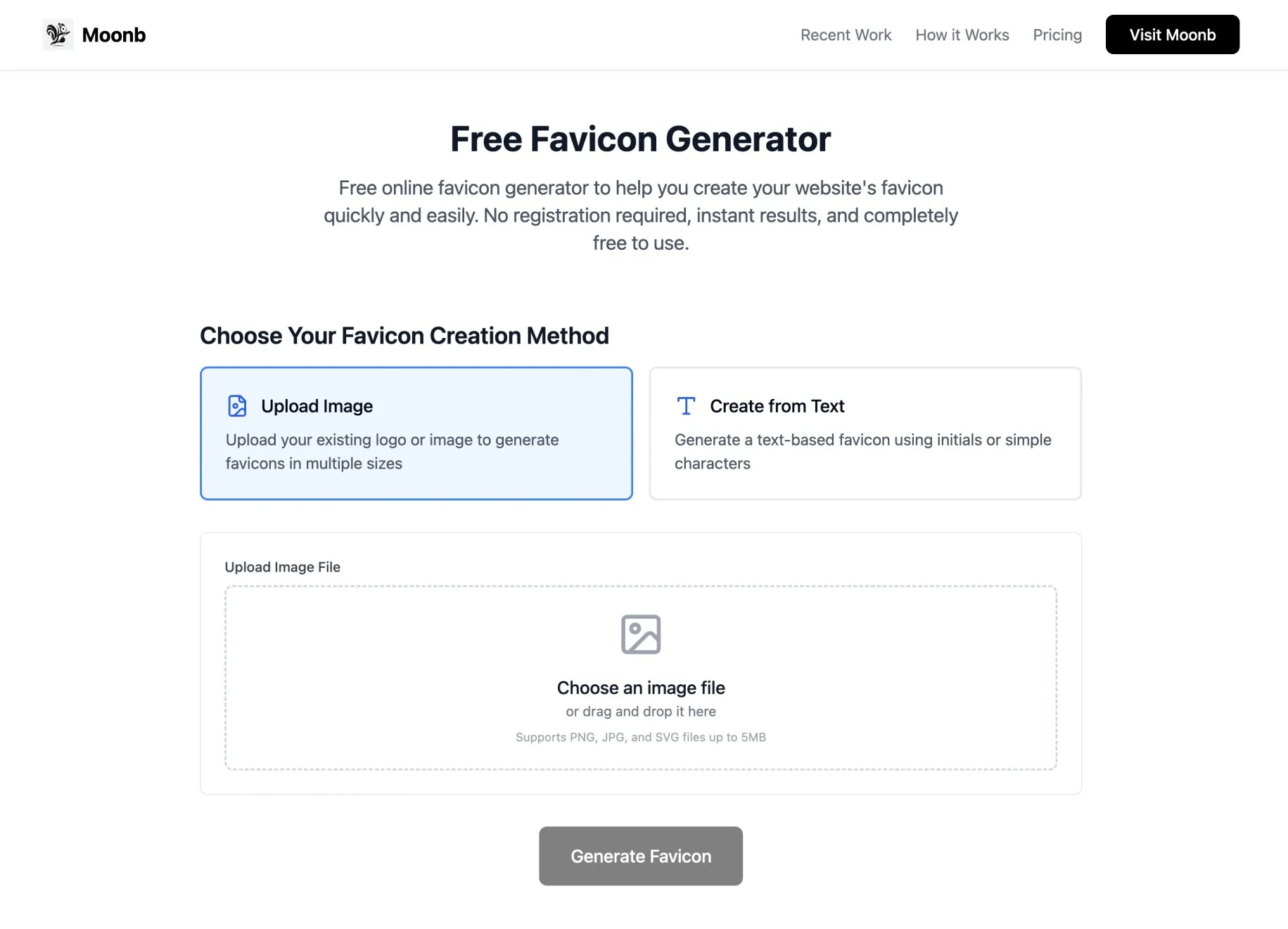This screenshot has width=1288, height=929.
Task: View the Pricing page
Action: pyautogui.click(x=1057, y=34)
